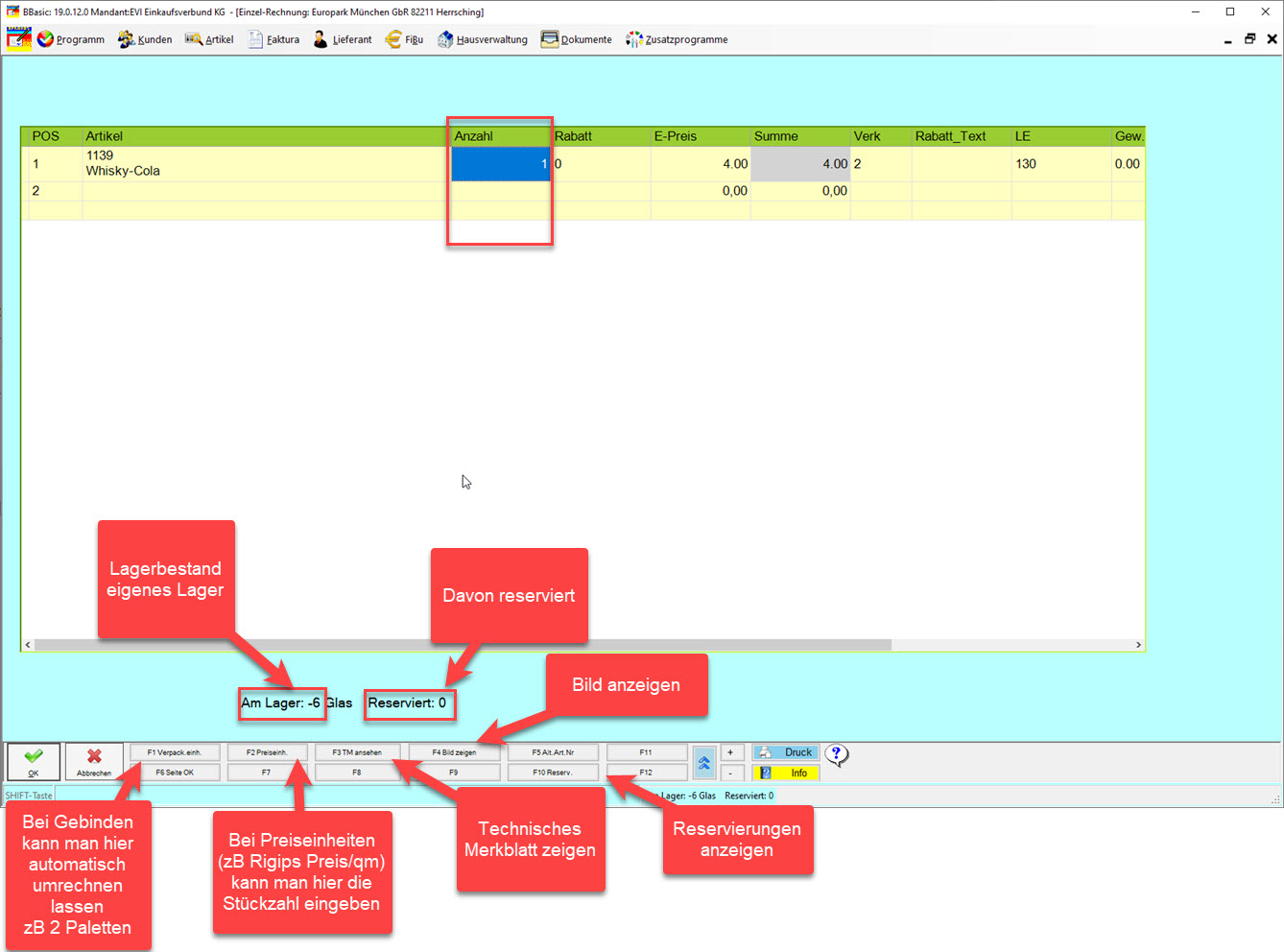Click the Programm globe icon
The height and width of the screenshot is (952, 1284).
[x=45, y=39]
